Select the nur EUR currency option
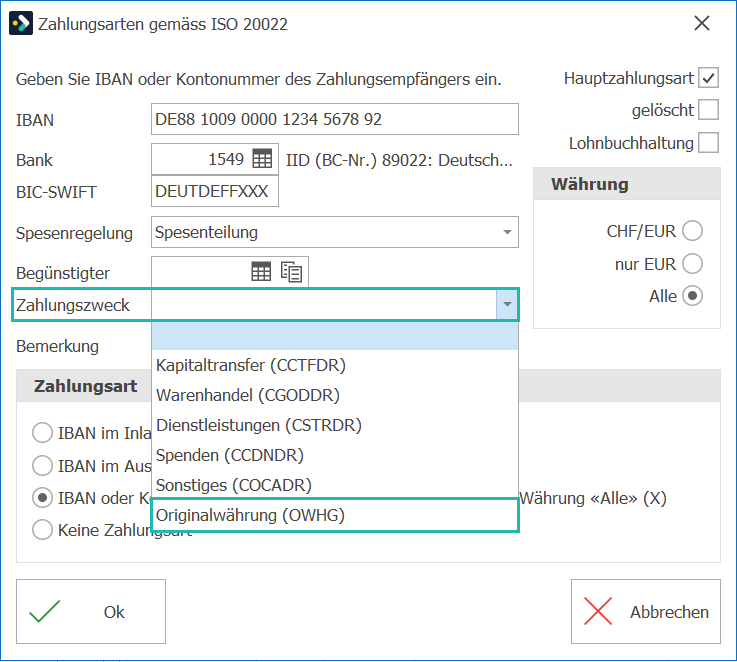The height and width of the screenshot is (662, 737). (x=692, y=263)
